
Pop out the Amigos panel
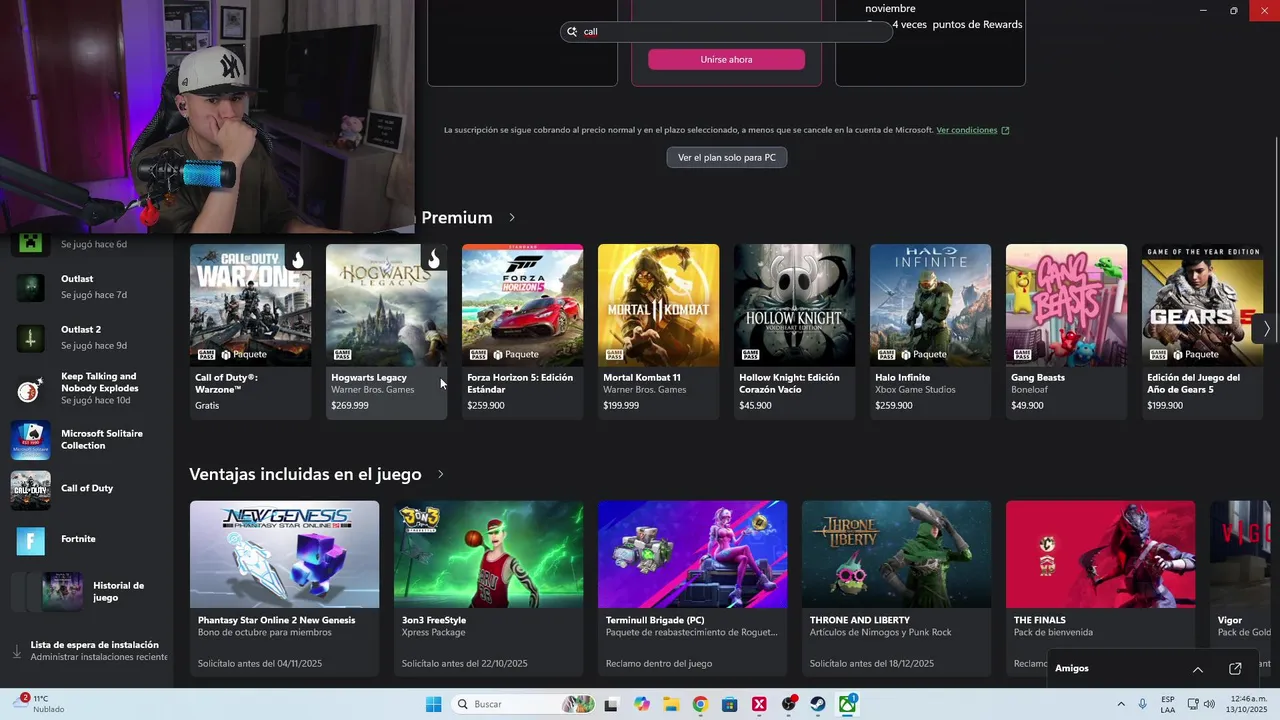pyautogui.click(x=1235, y=668)
